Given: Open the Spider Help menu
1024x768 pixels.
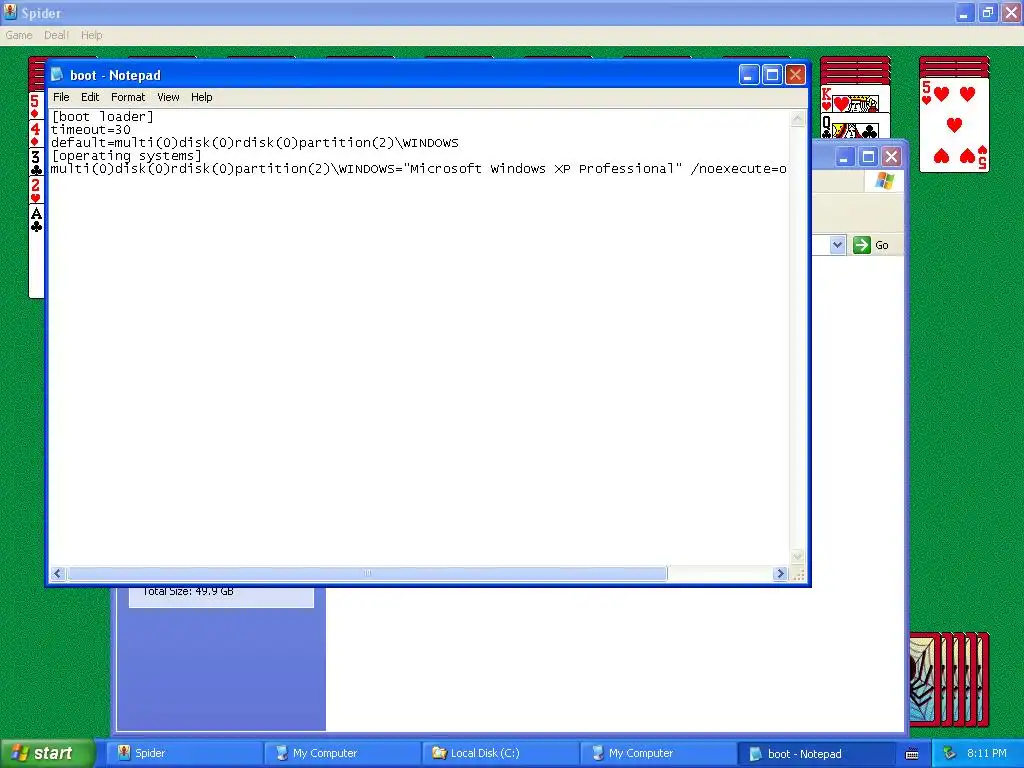Looking at the screenshot, I should (91, 35).
